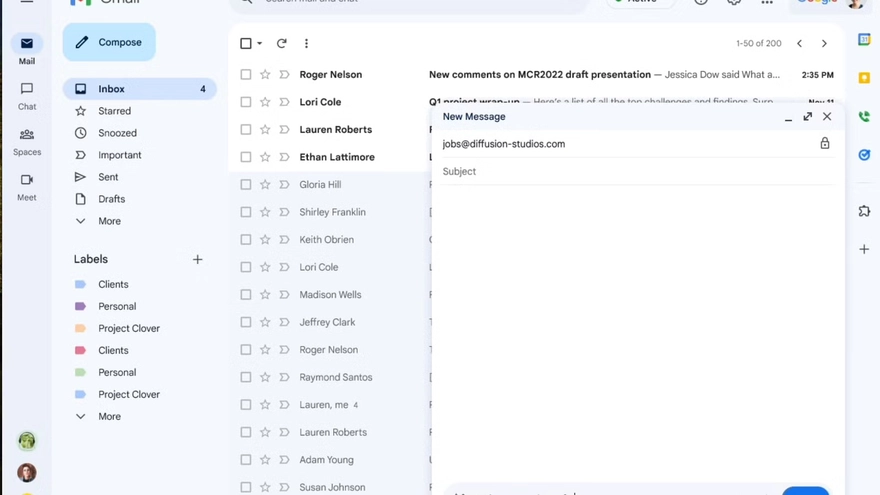Go to the Sent folder
The image size is (880, 495).
pyautogui.click(x=108, y=177)
